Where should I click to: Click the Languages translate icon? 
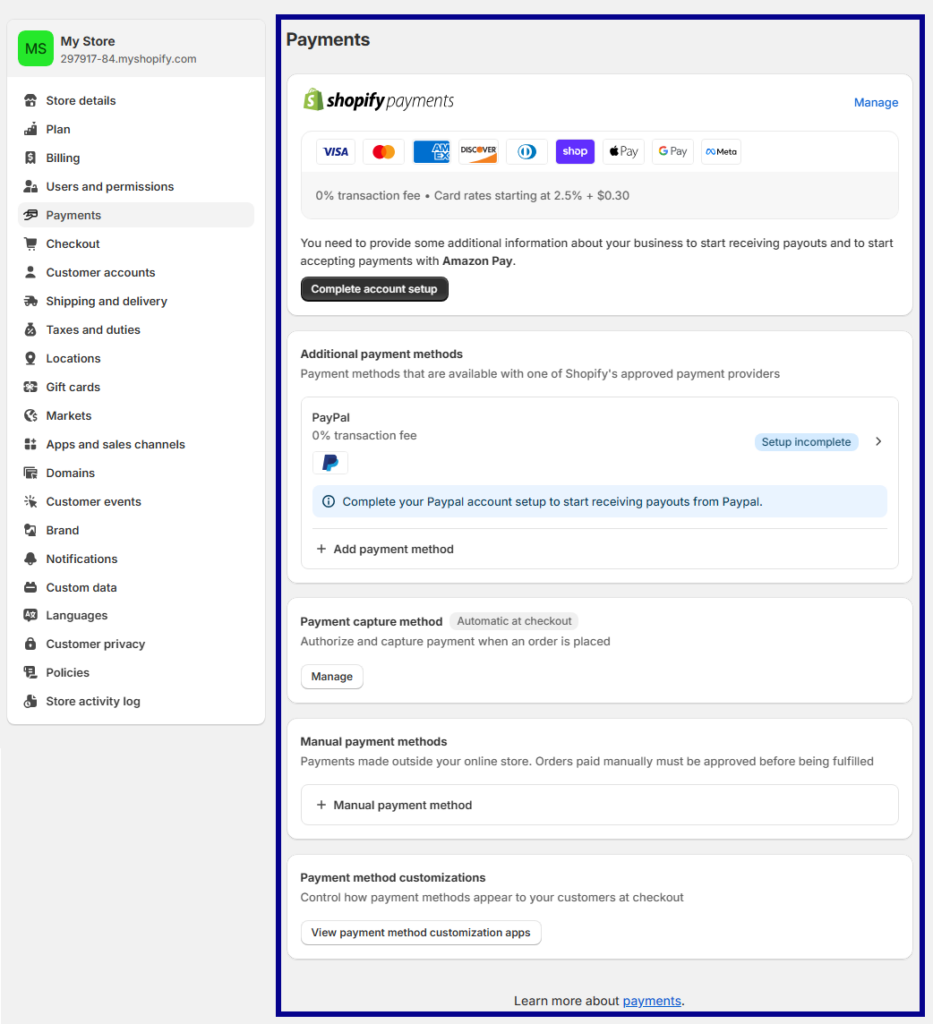pyautogui.click(x=30, y=615)
